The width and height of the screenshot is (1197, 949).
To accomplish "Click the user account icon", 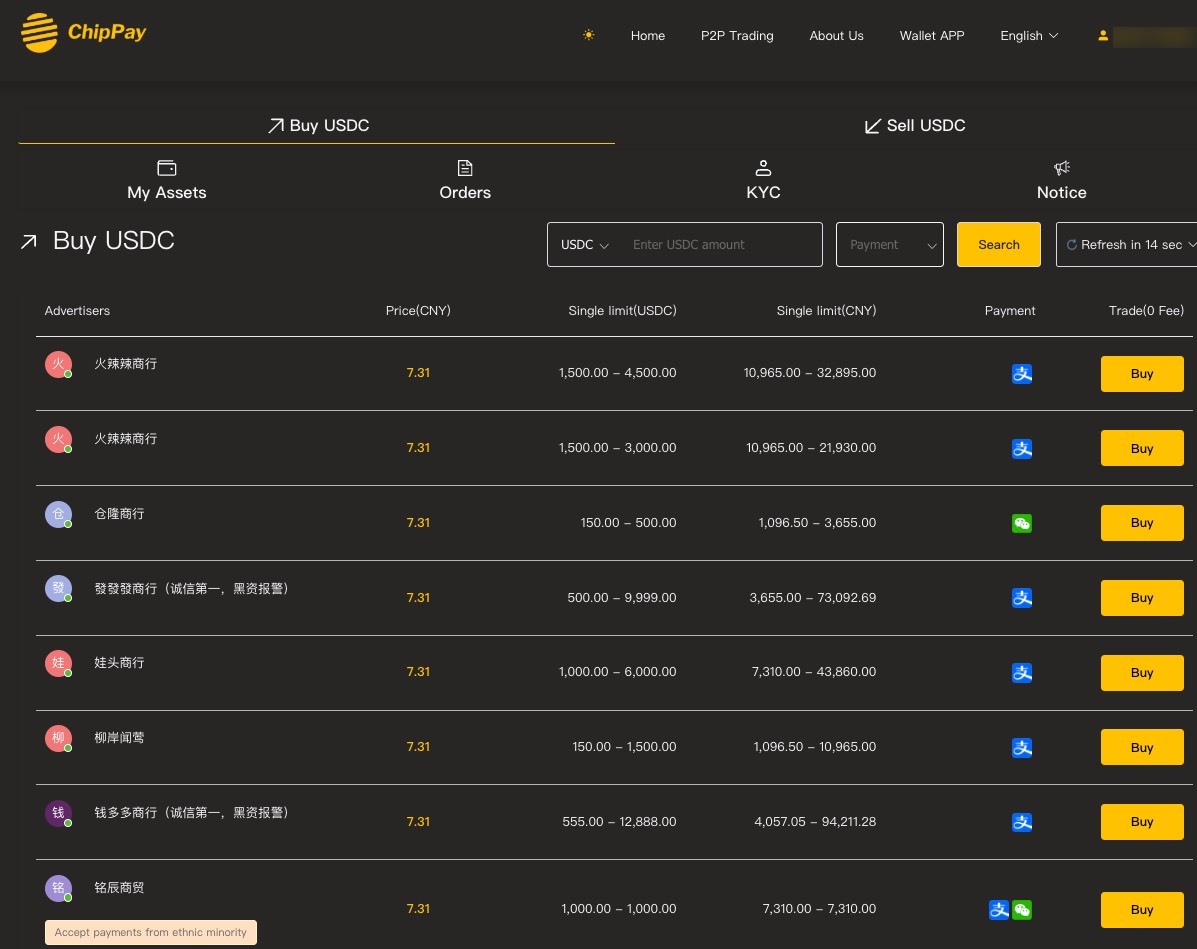I will pyautogui.click(x=1103, y=35).
